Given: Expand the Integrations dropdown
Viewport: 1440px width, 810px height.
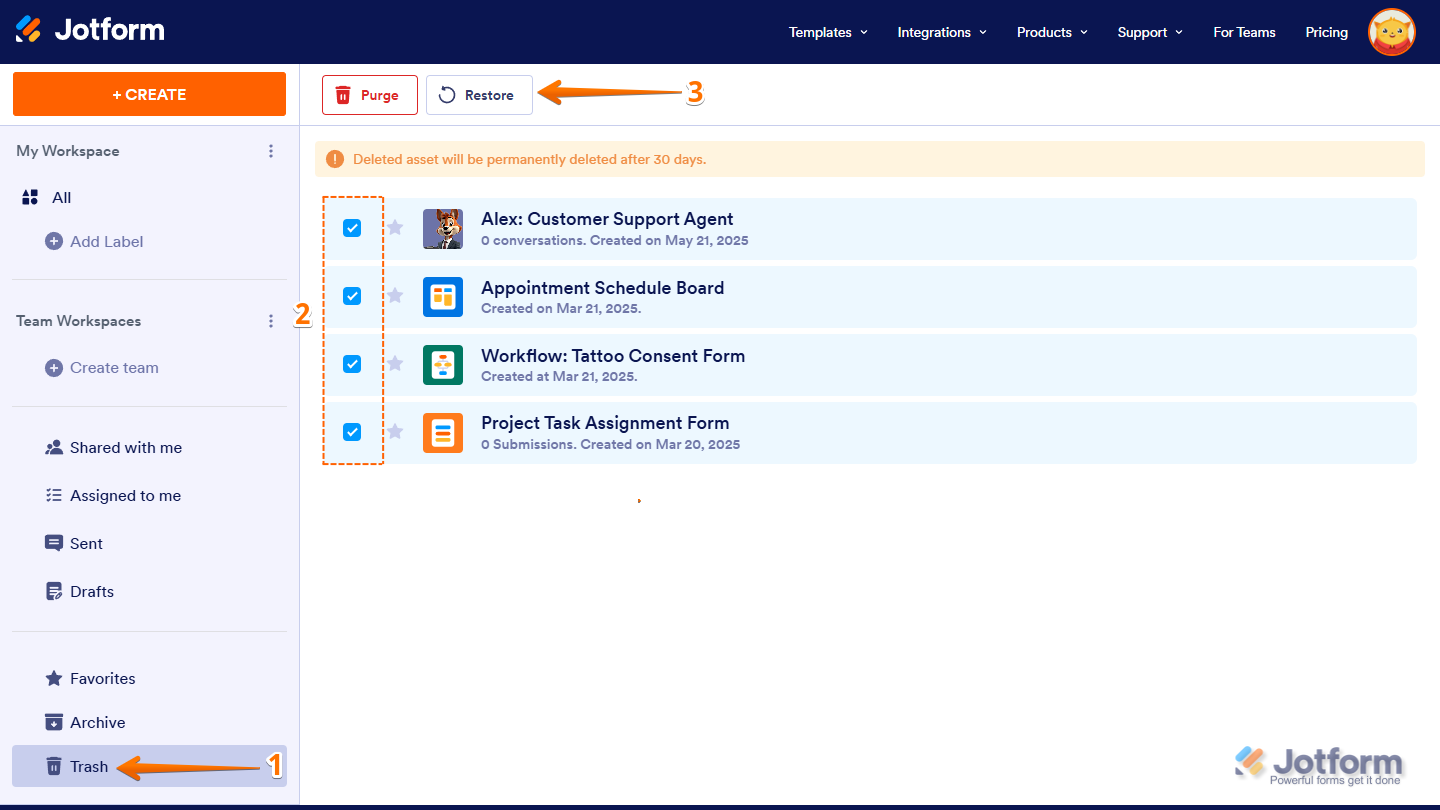Looking at the screenshot, I should [x=941, y=32].
